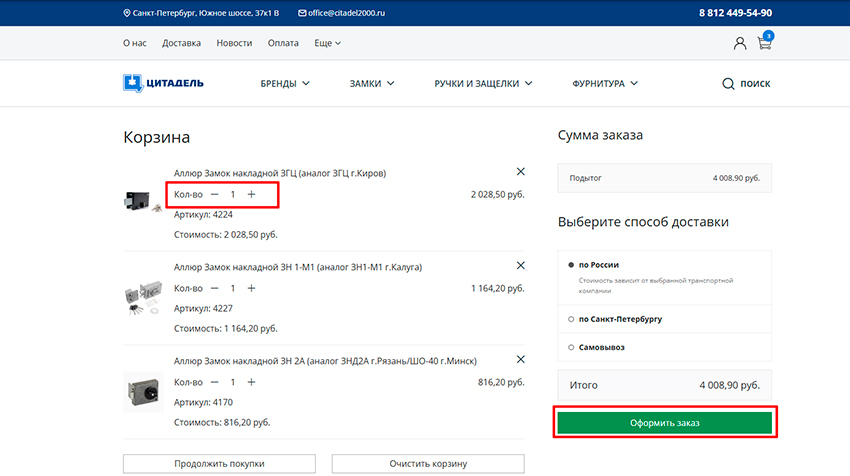The height and width of the screenshot is (476, 850).
Task: Open ЗН 1-М1 lock product thumbnail
Action: pos(143,297)
